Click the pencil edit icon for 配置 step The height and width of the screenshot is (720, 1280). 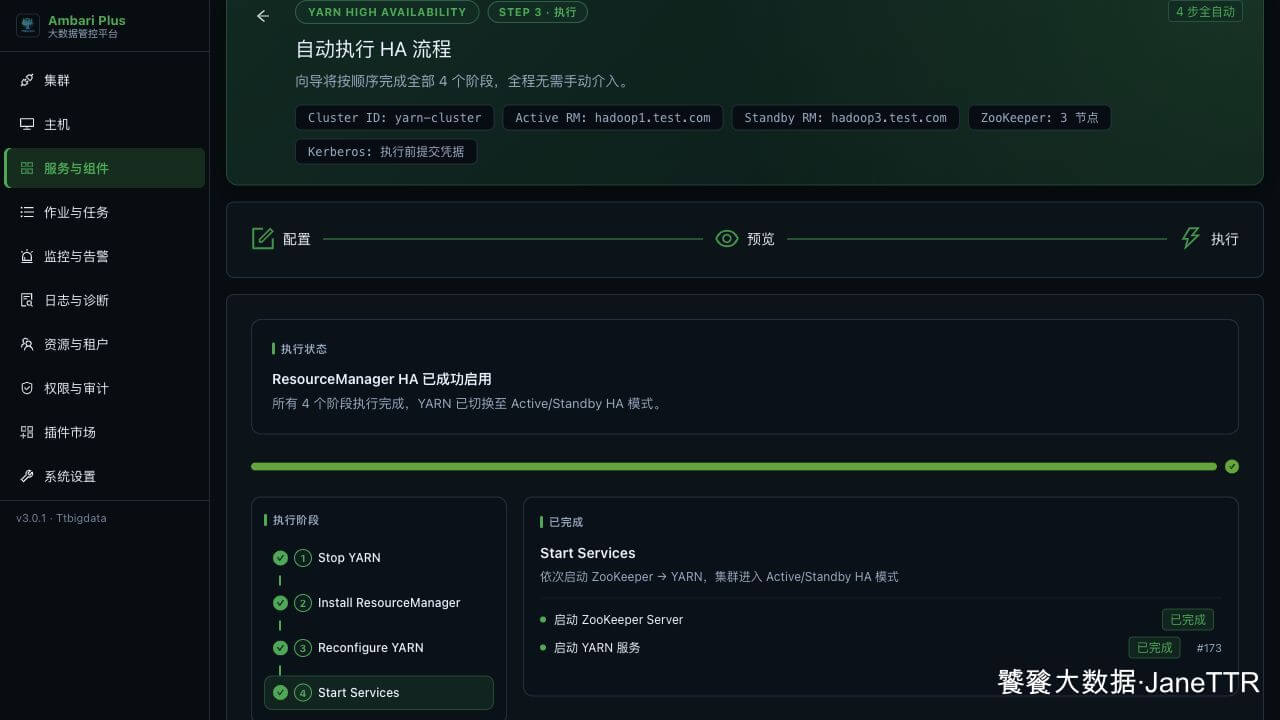click(x=263, y=238)
